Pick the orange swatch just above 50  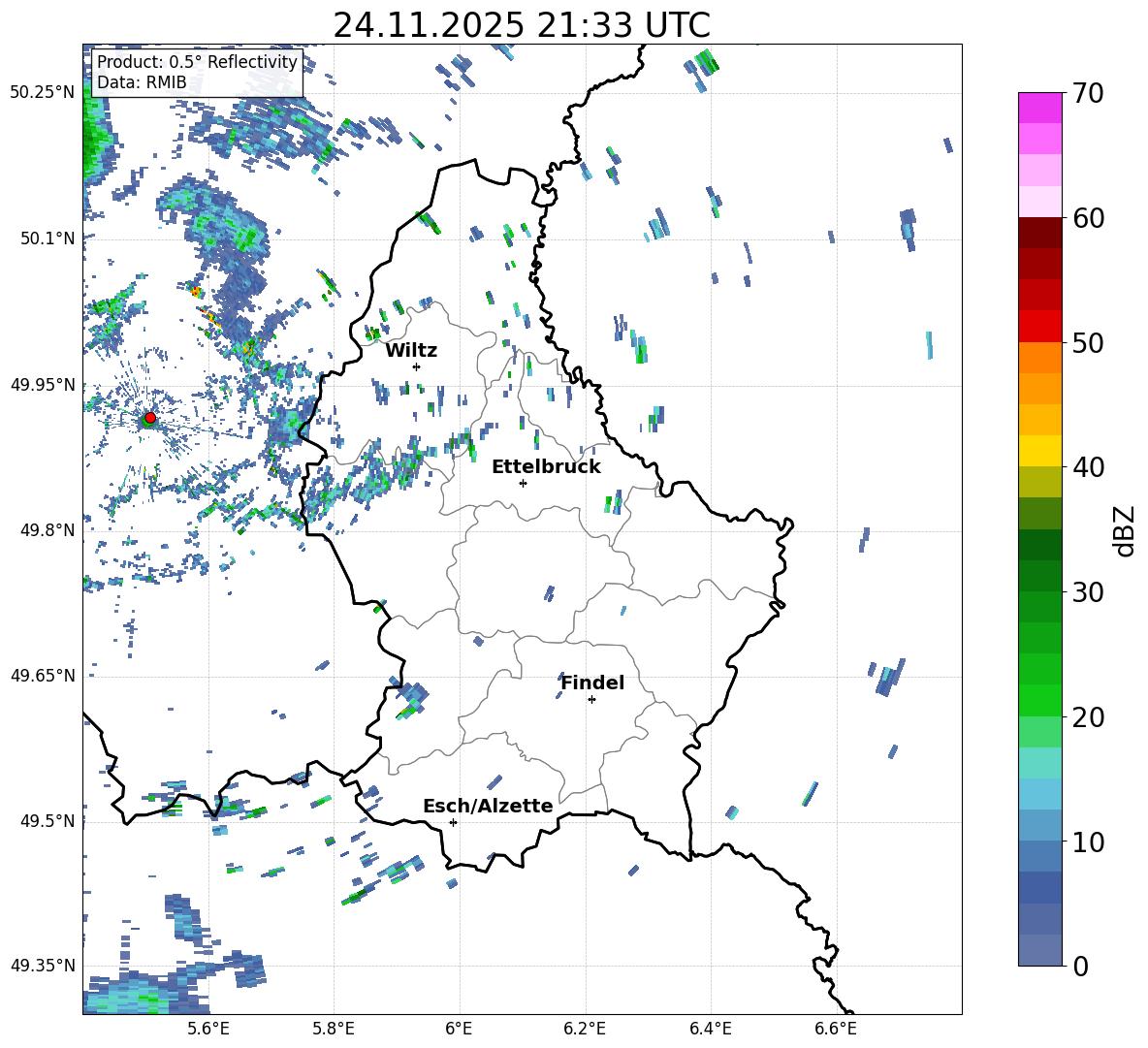1039,357
